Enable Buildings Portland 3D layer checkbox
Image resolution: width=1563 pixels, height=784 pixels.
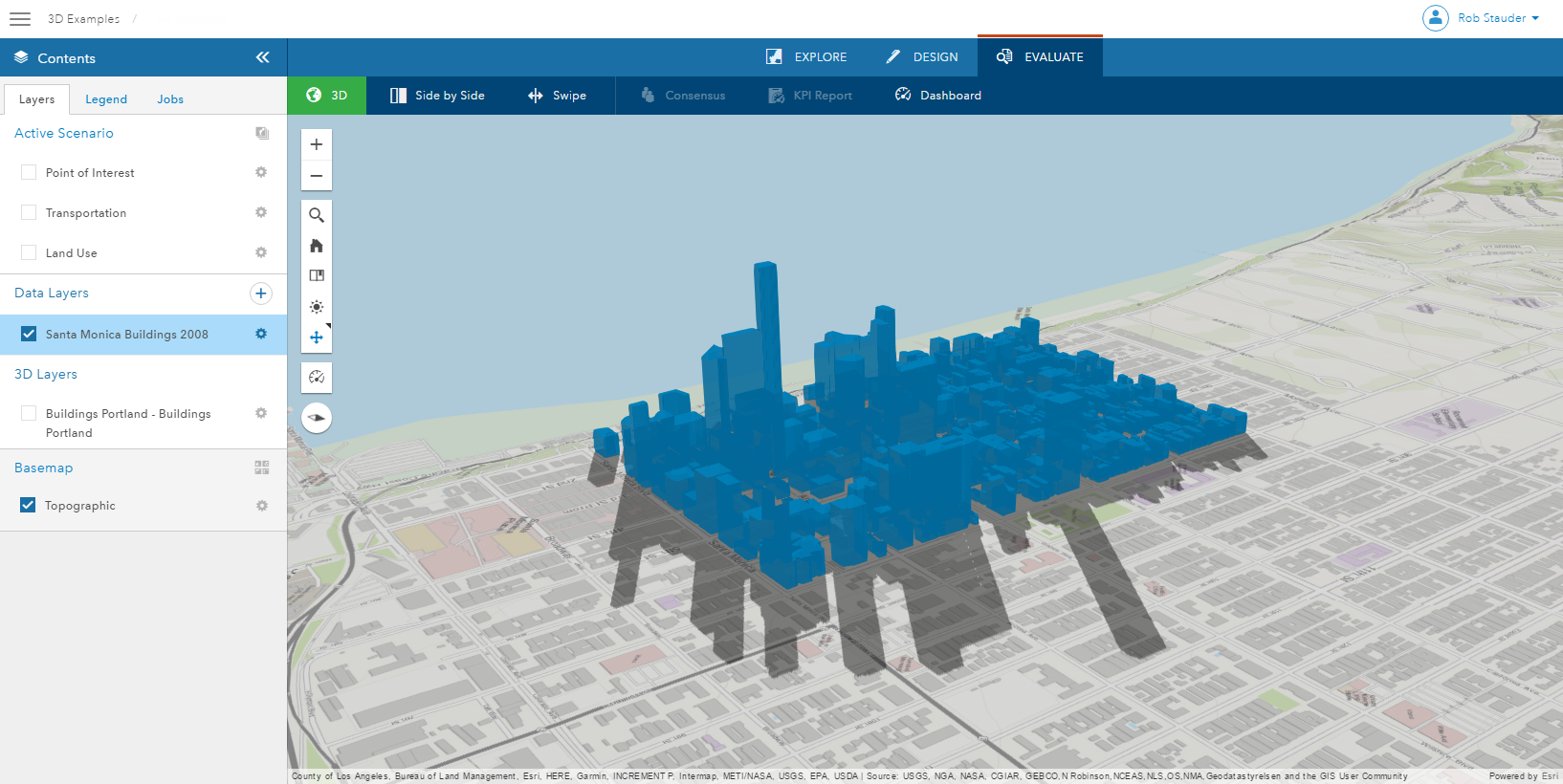pyautogui.click(x=29, y=413)
